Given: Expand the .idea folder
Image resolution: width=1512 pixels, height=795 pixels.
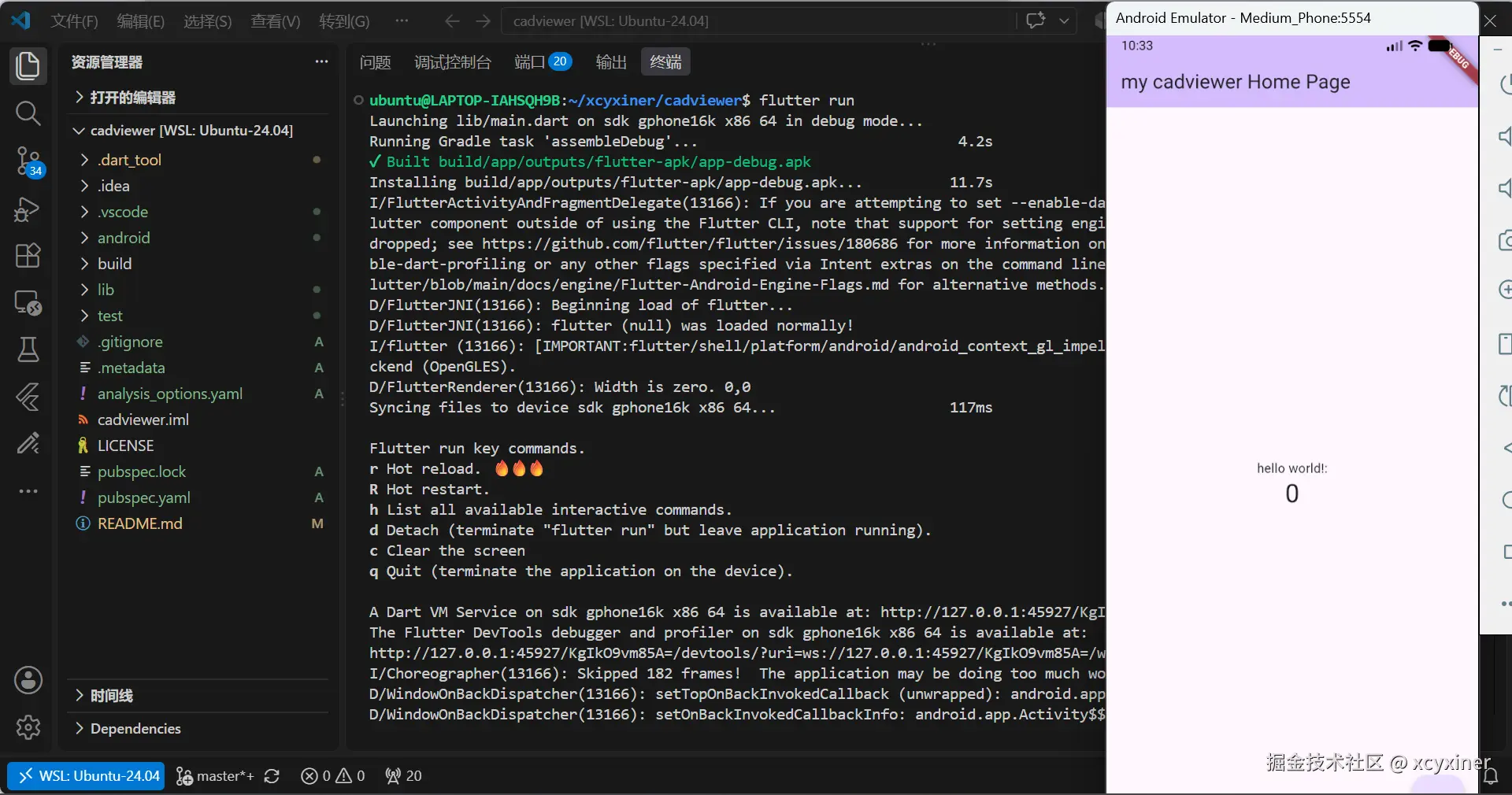Looking at the screenshot, I should click(198, 186).
